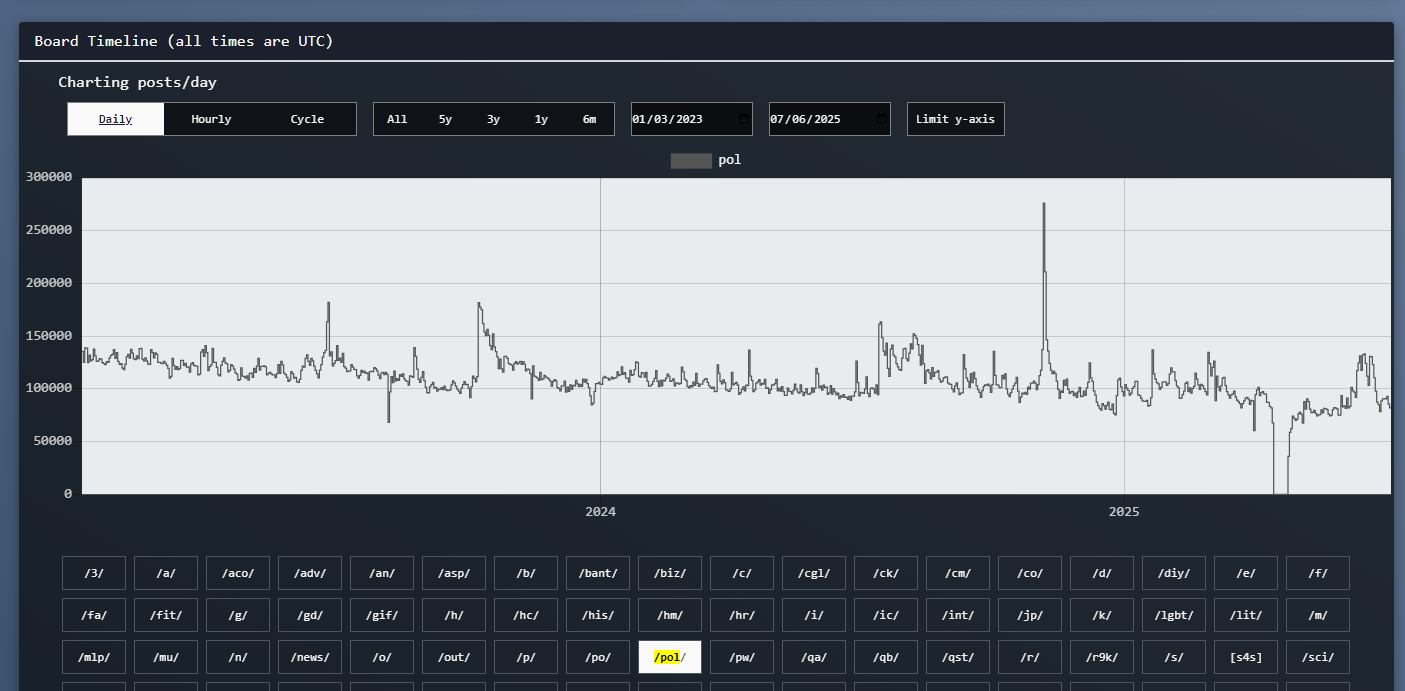
Task: Select the /gd/ board
Action: click(x=310, y=615)
